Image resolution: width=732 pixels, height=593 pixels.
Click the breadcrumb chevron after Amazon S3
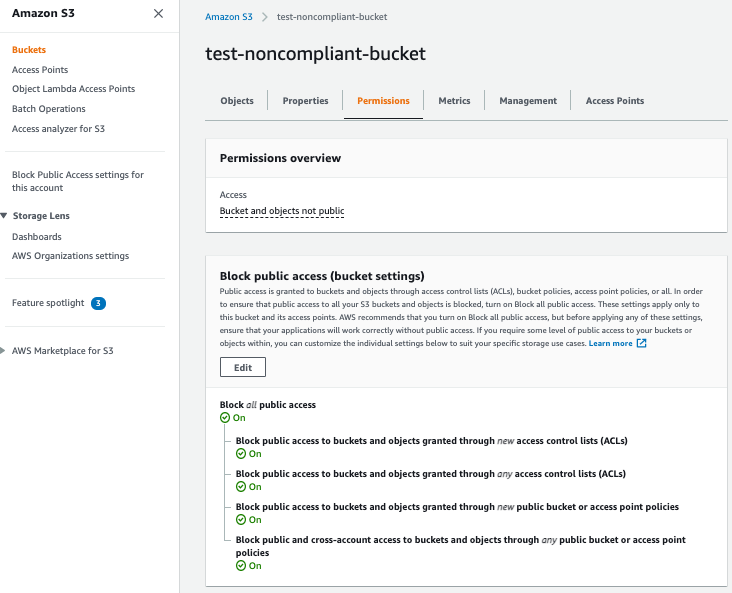click(x=265, y=18)
